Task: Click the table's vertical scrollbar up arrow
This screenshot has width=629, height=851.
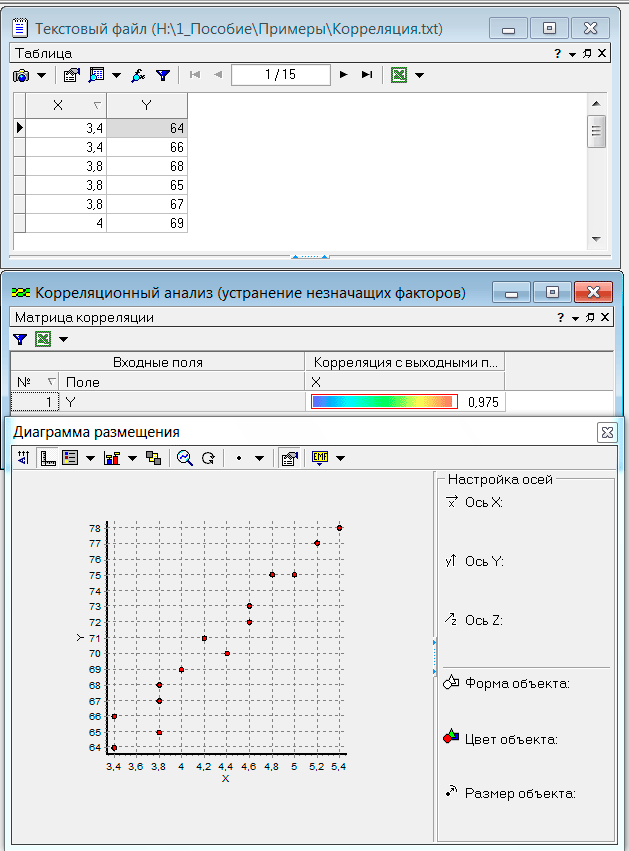Action: (x=596, y=103)
